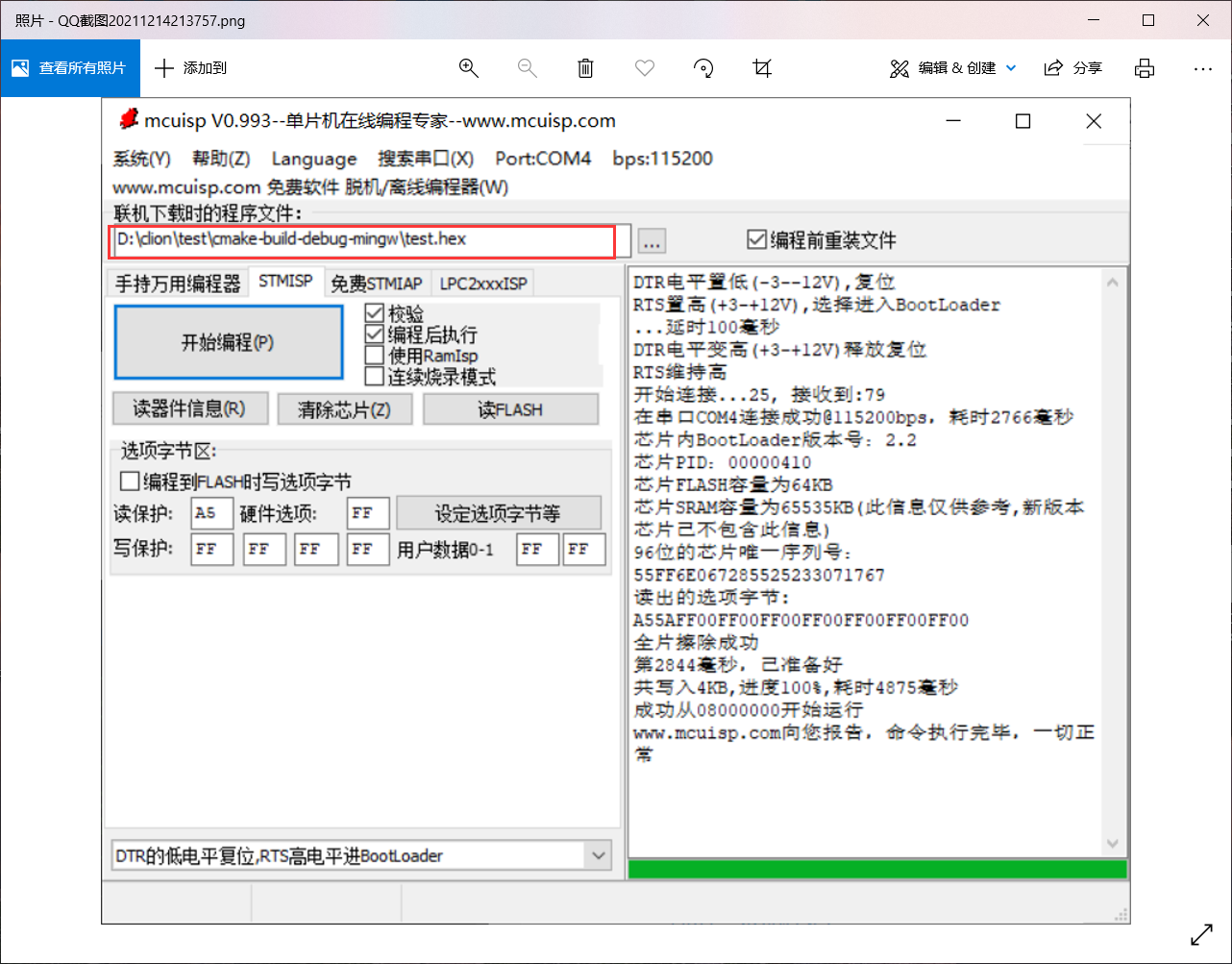Open the 编辑 & 创建 dropdown

coord(952,67)
